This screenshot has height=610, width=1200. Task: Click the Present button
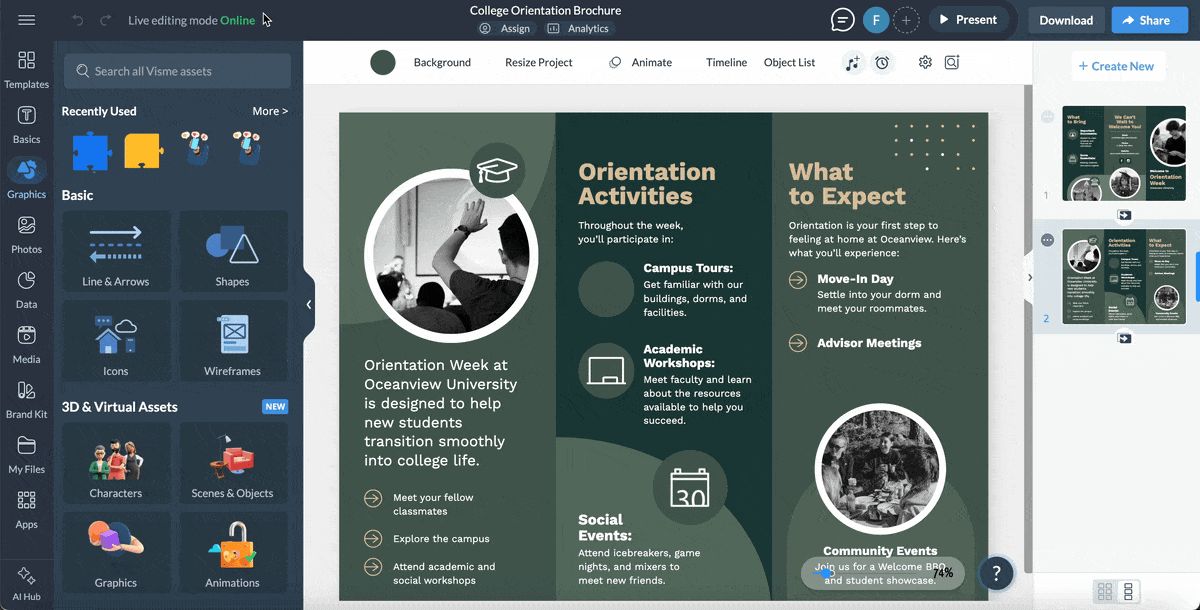click(x=967, y=20)
